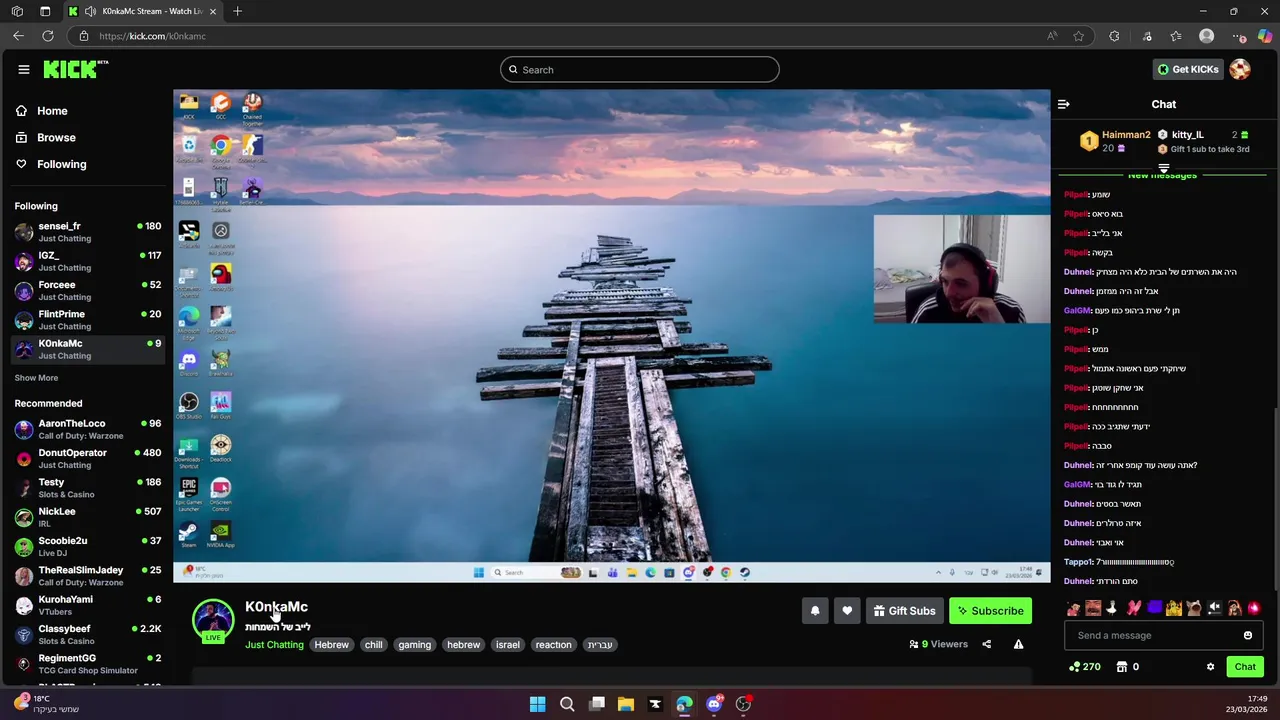The width and height of the screenshot is (1280, 720).
Task: Click the Gift Subs button
Action: point(904,611)
